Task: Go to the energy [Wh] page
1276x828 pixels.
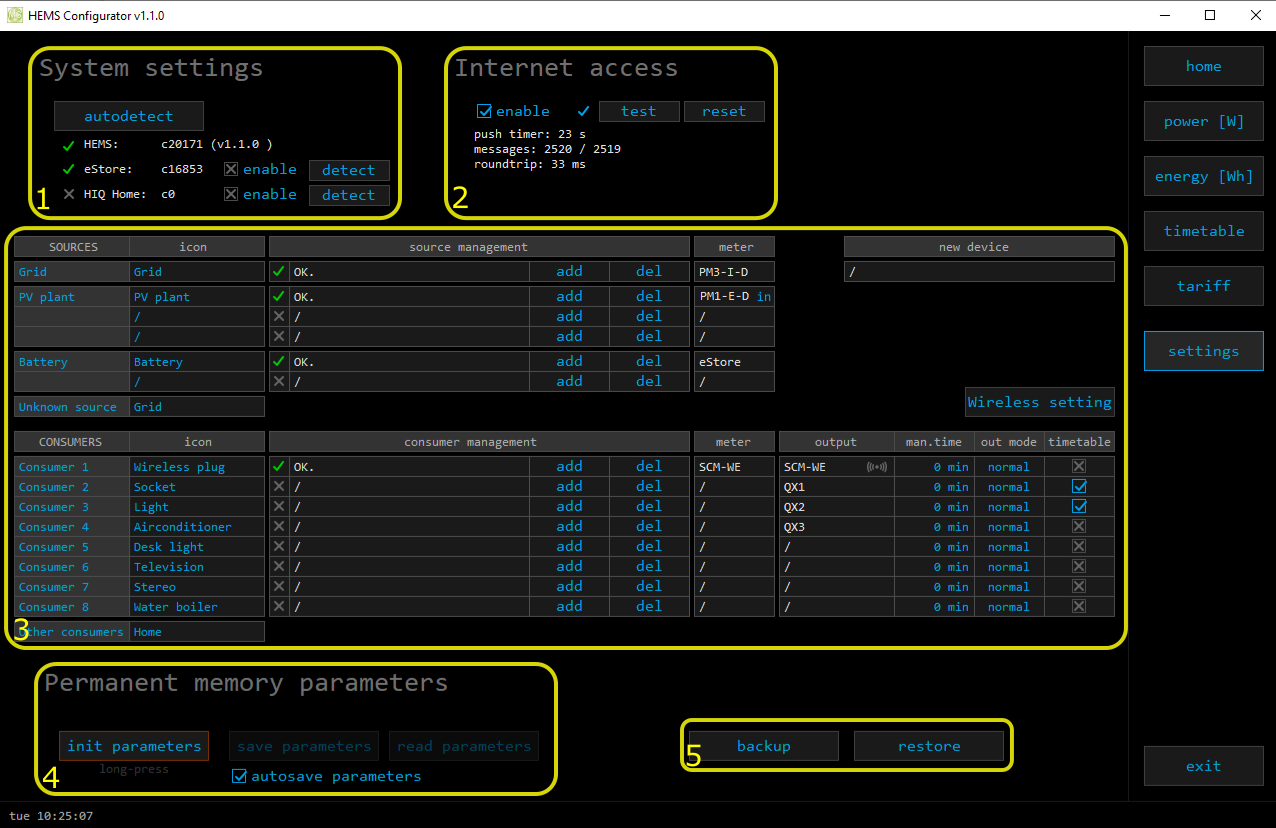Action: click(1203, 176)
